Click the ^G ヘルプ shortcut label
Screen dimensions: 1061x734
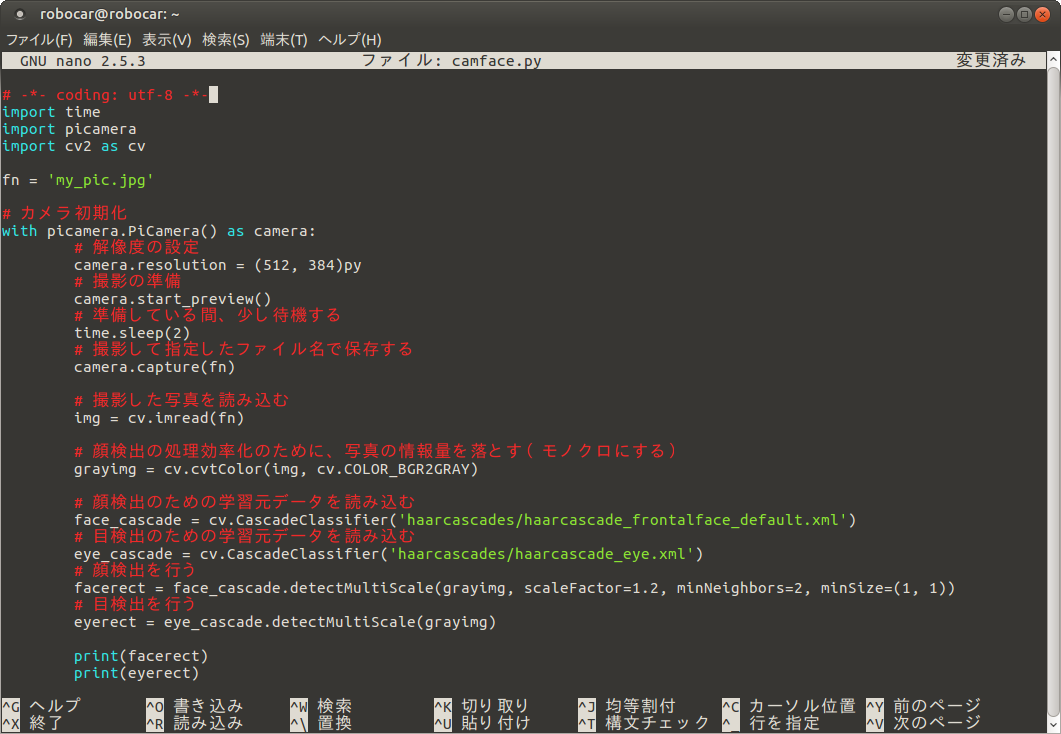41,706
